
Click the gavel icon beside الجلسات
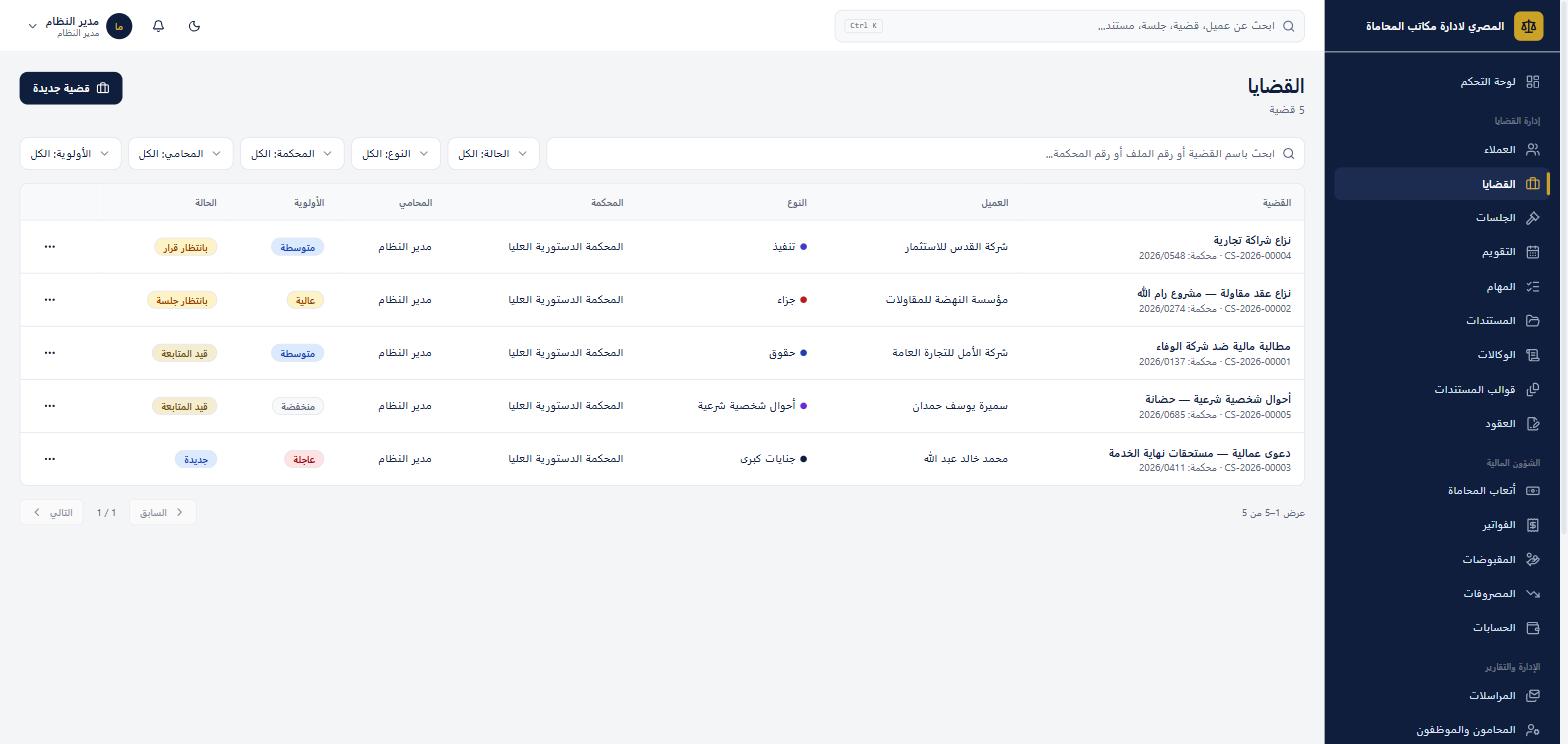[x=1532, y=218]
